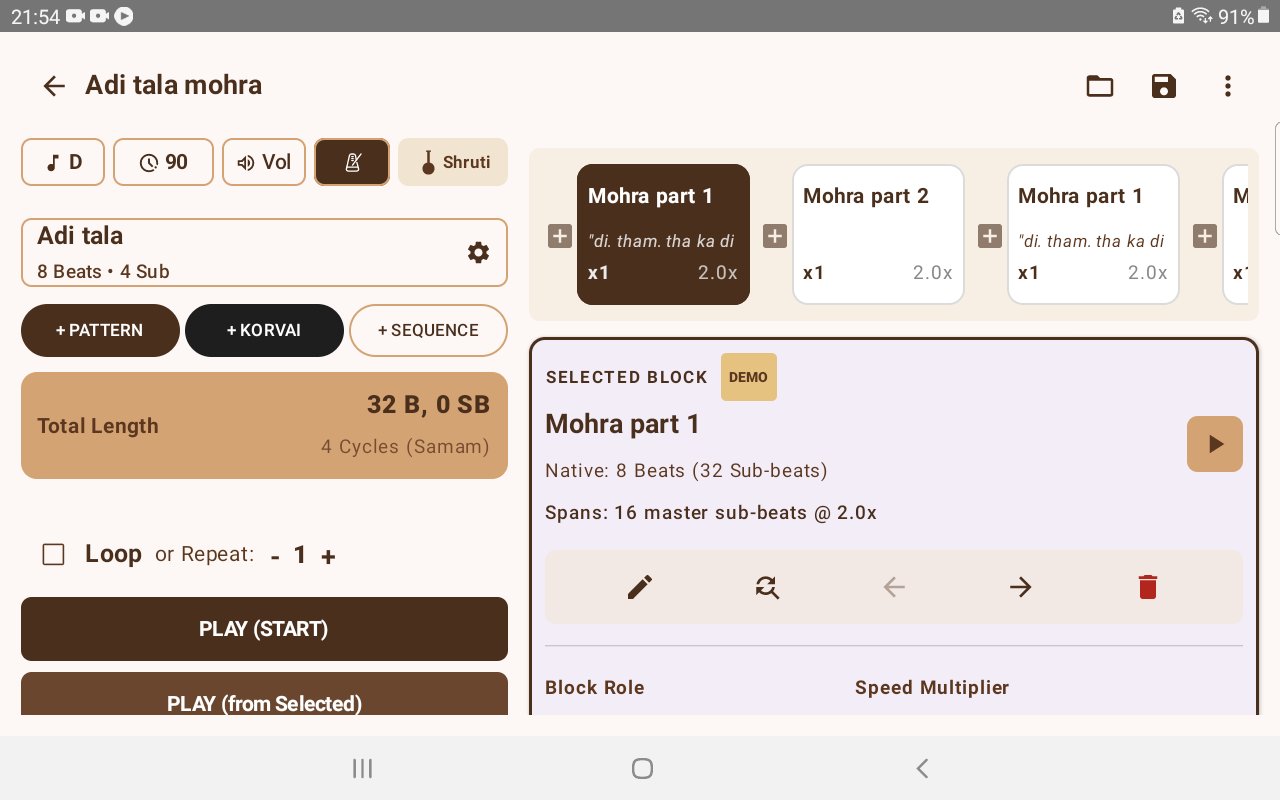
Task: Click PLAY (START) button
Action: [264, 629]
